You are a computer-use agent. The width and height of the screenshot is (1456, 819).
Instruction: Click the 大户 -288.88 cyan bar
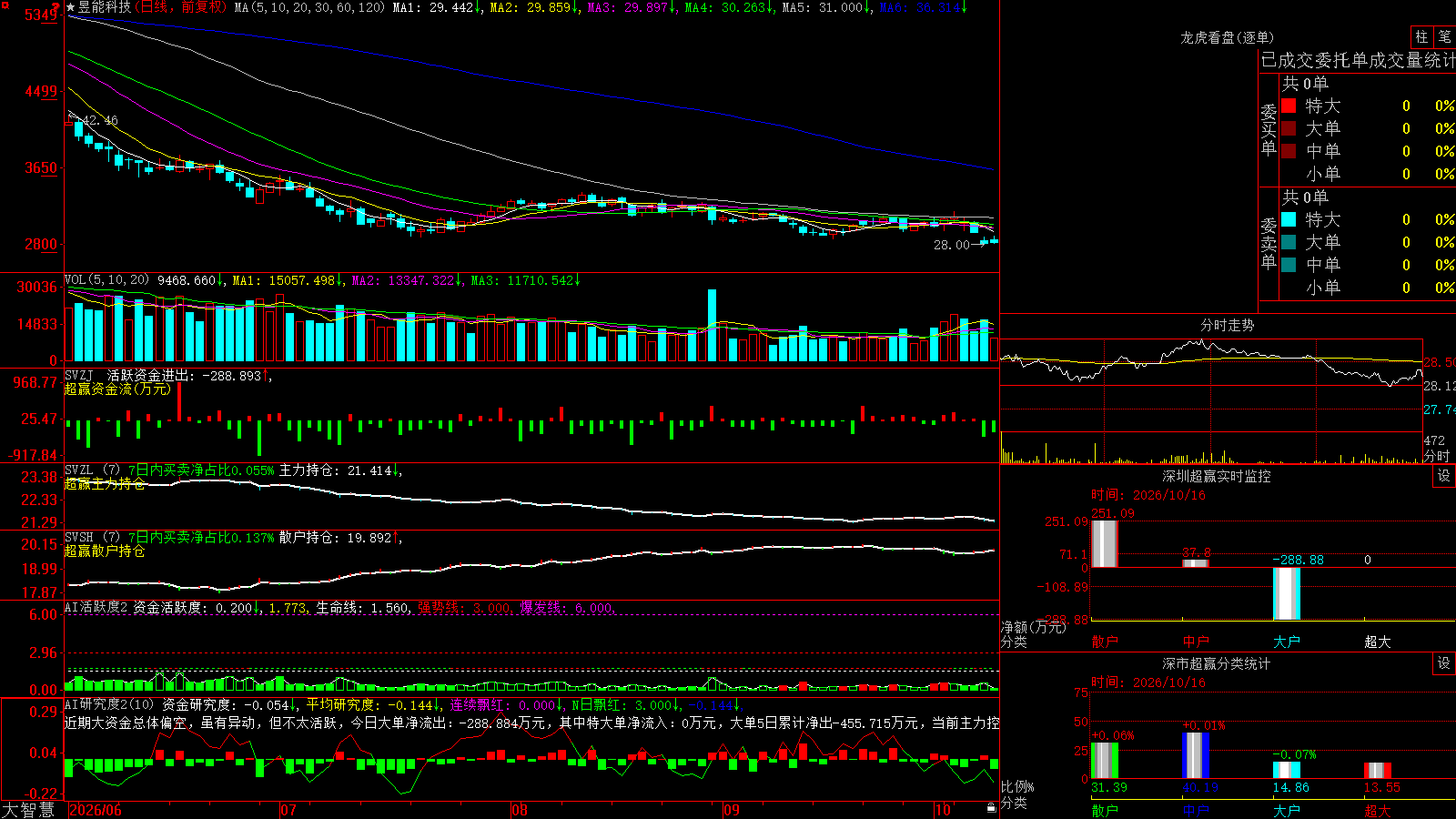point(1287,593)
